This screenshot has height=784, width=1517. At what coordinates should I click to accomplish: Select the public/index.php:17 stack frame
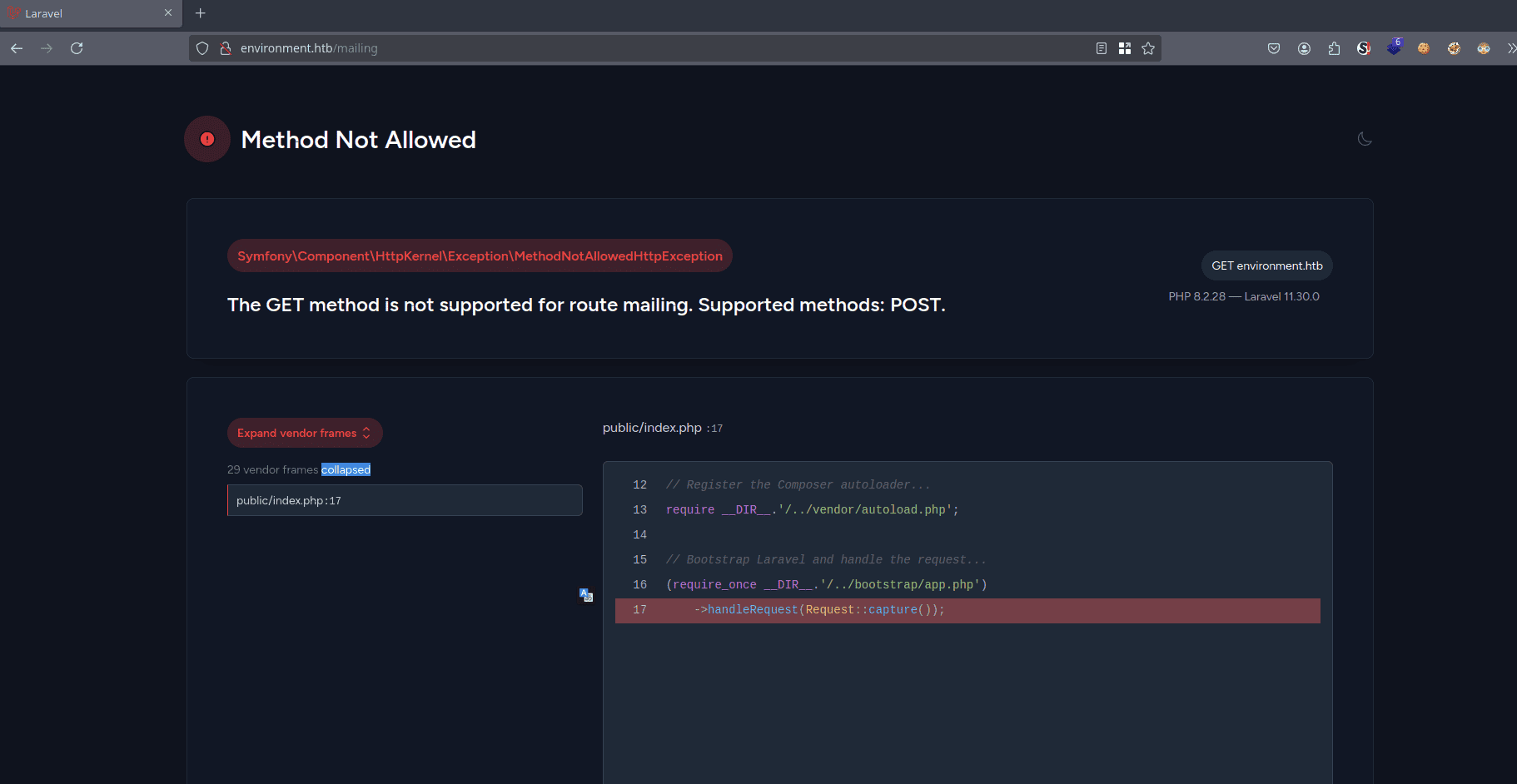tap(405, 500)
